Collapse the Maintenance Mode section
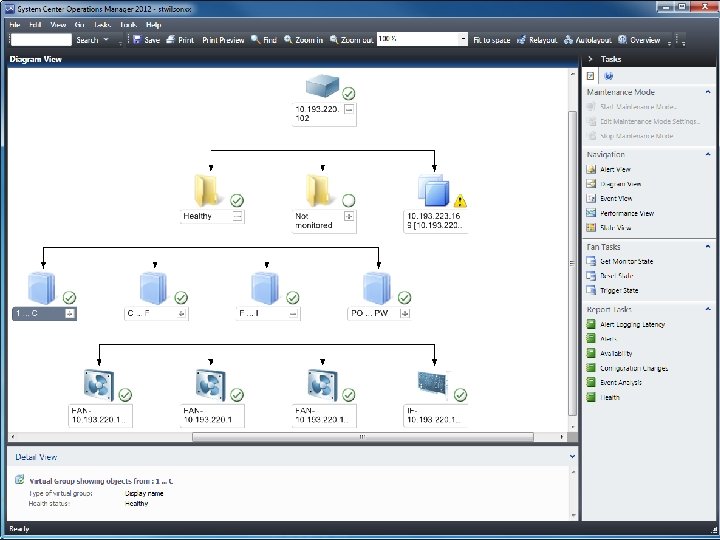 708,92
